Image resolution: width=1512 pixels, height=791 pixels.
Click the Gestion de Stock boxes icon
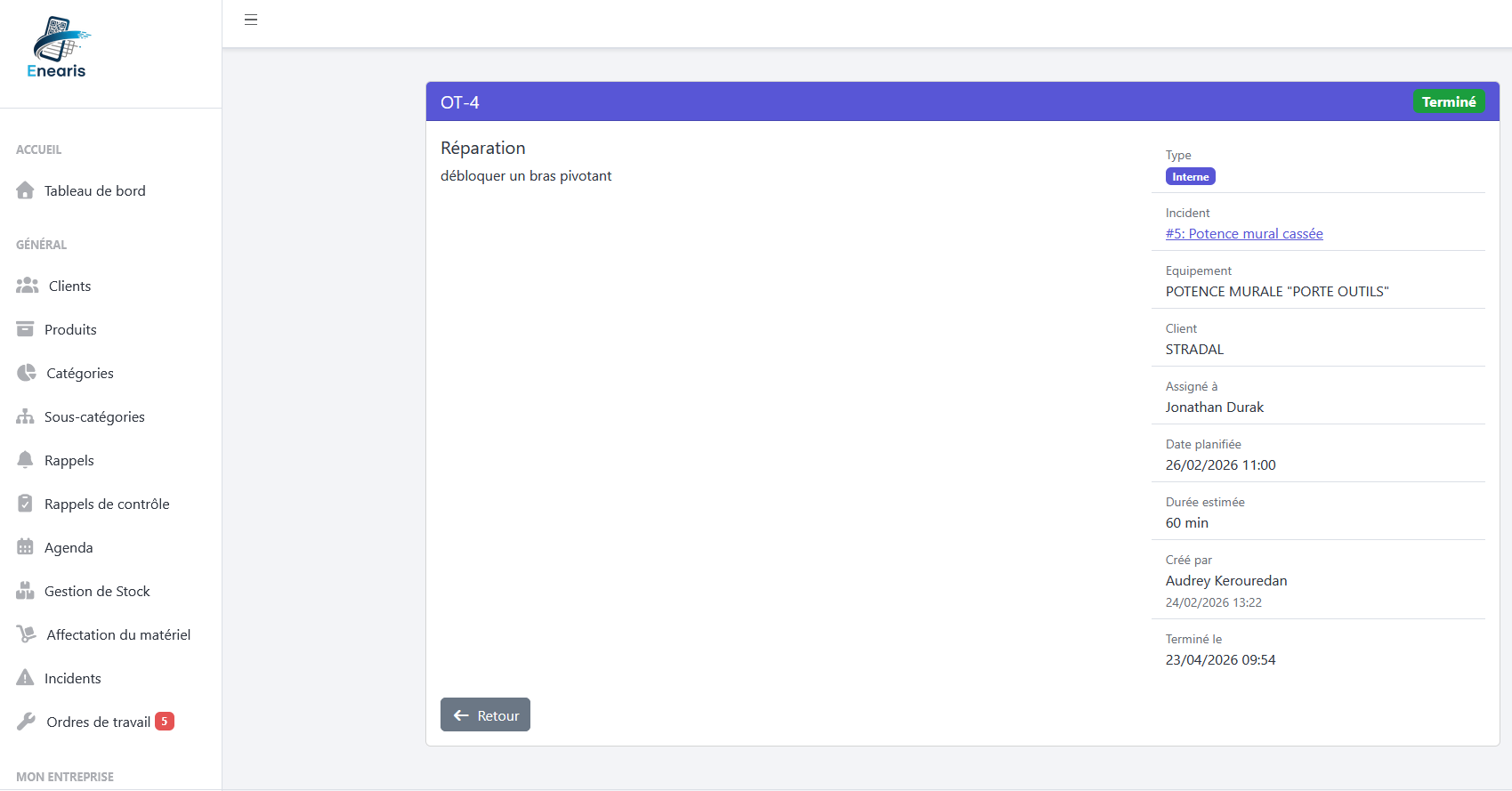pyautogui.click(x=25, y=591)
